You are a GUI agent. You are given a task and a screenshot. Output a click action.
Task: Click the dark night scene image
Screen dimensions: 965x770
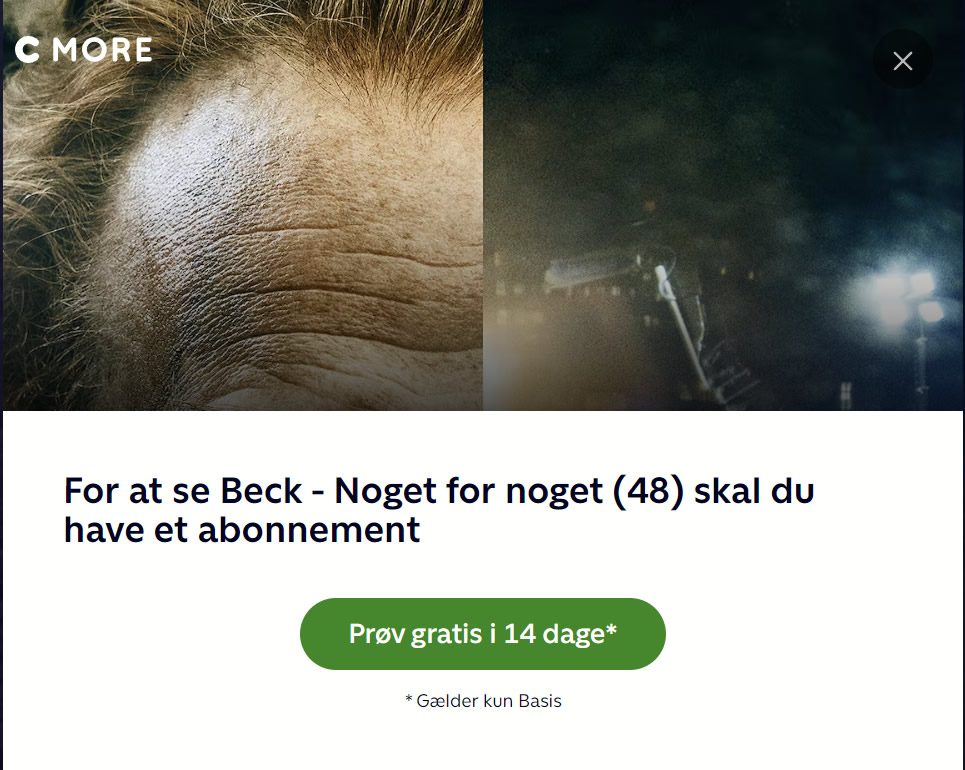[723, 205]
